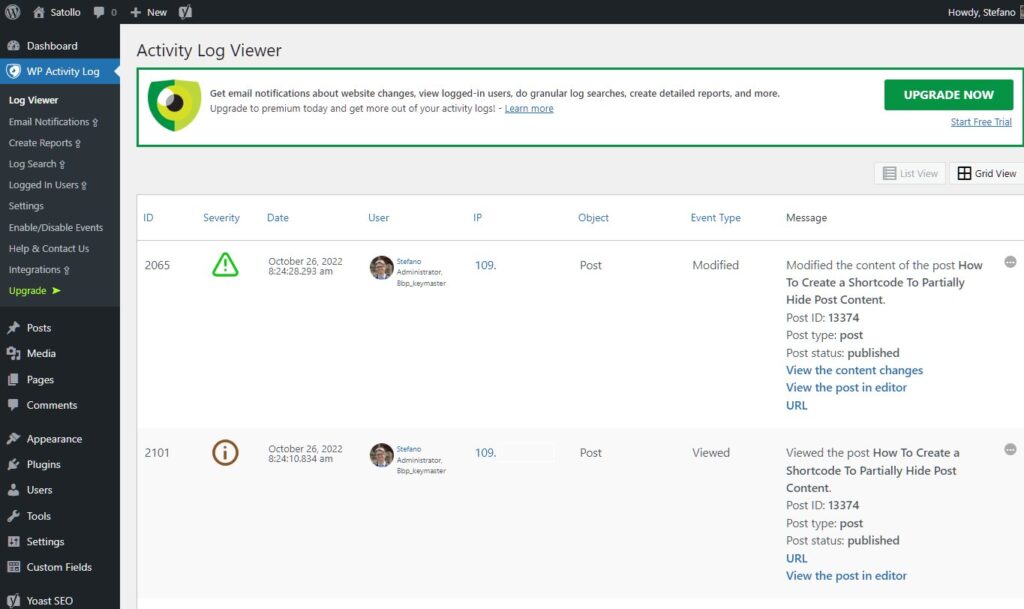Open Users person icon
This screenshot has height=609, width=1024.
click(13, 490)
